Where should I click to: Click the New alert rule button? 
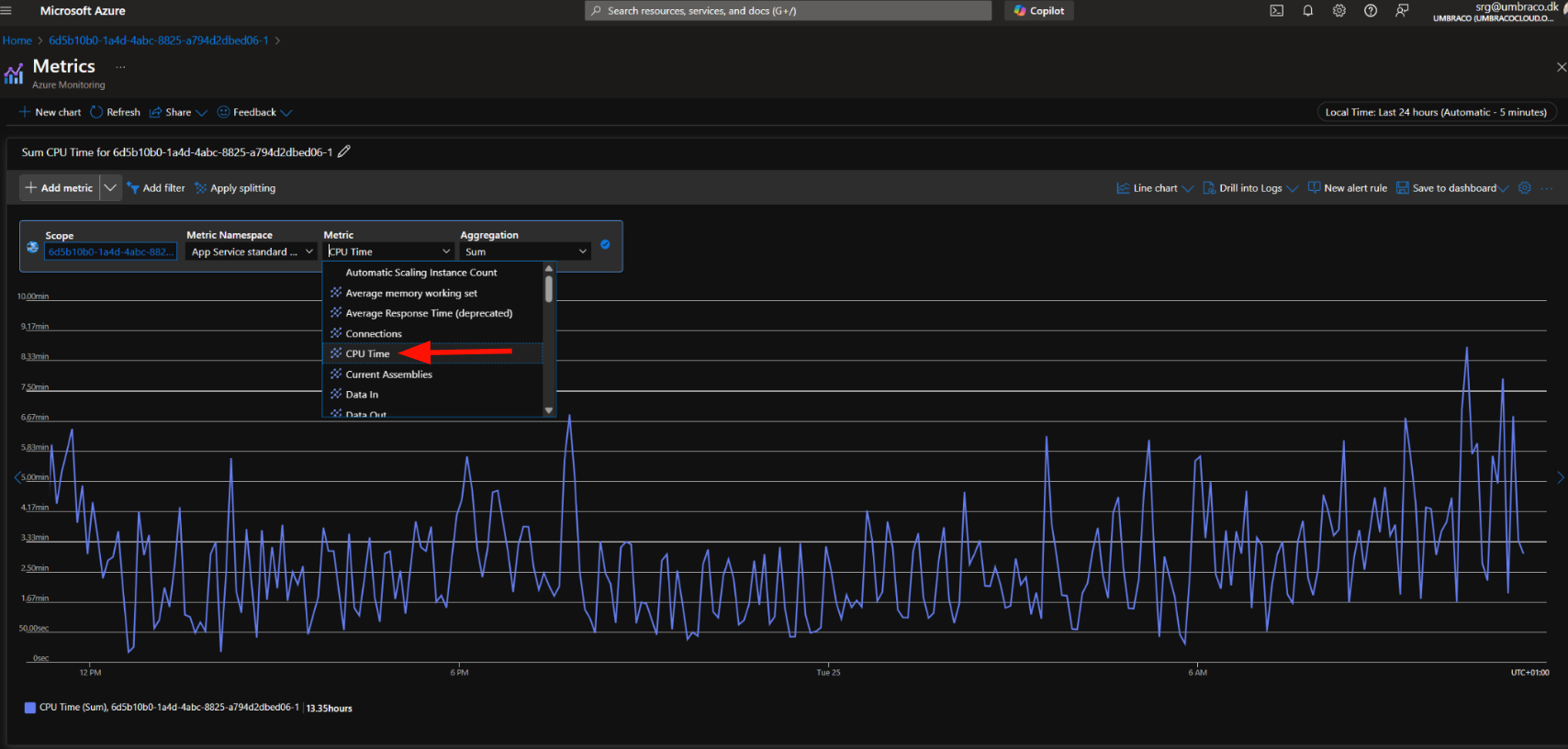pos(1347,188)
